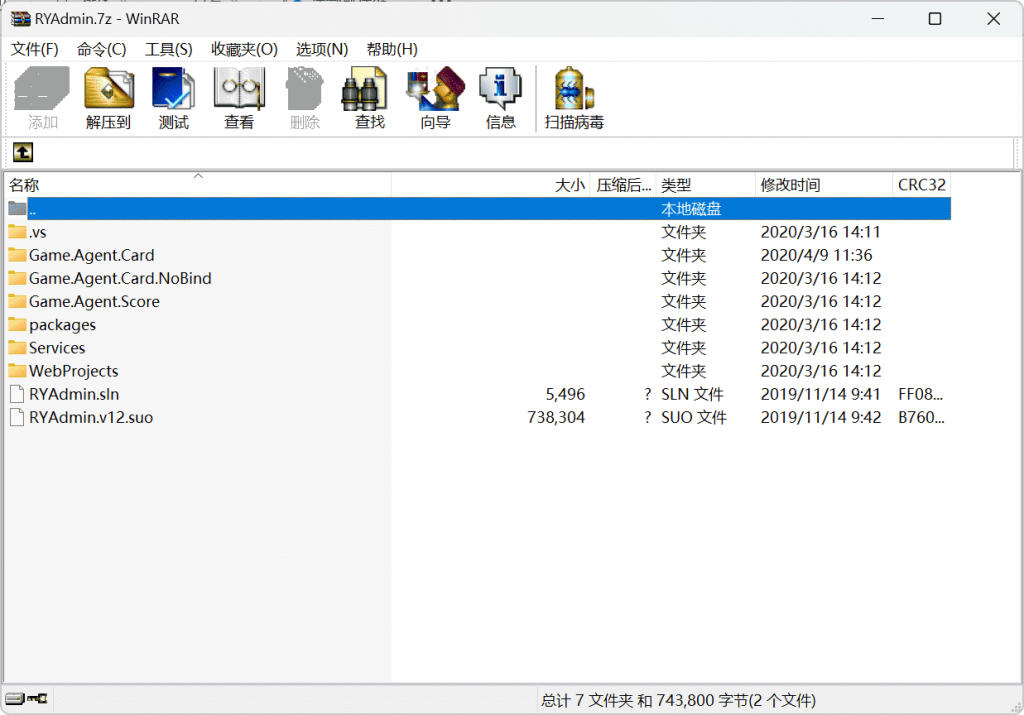Show archive 信息 (Info) via toolbar icon
This screenshot has width=1024, height=715.
coord(499,97)
